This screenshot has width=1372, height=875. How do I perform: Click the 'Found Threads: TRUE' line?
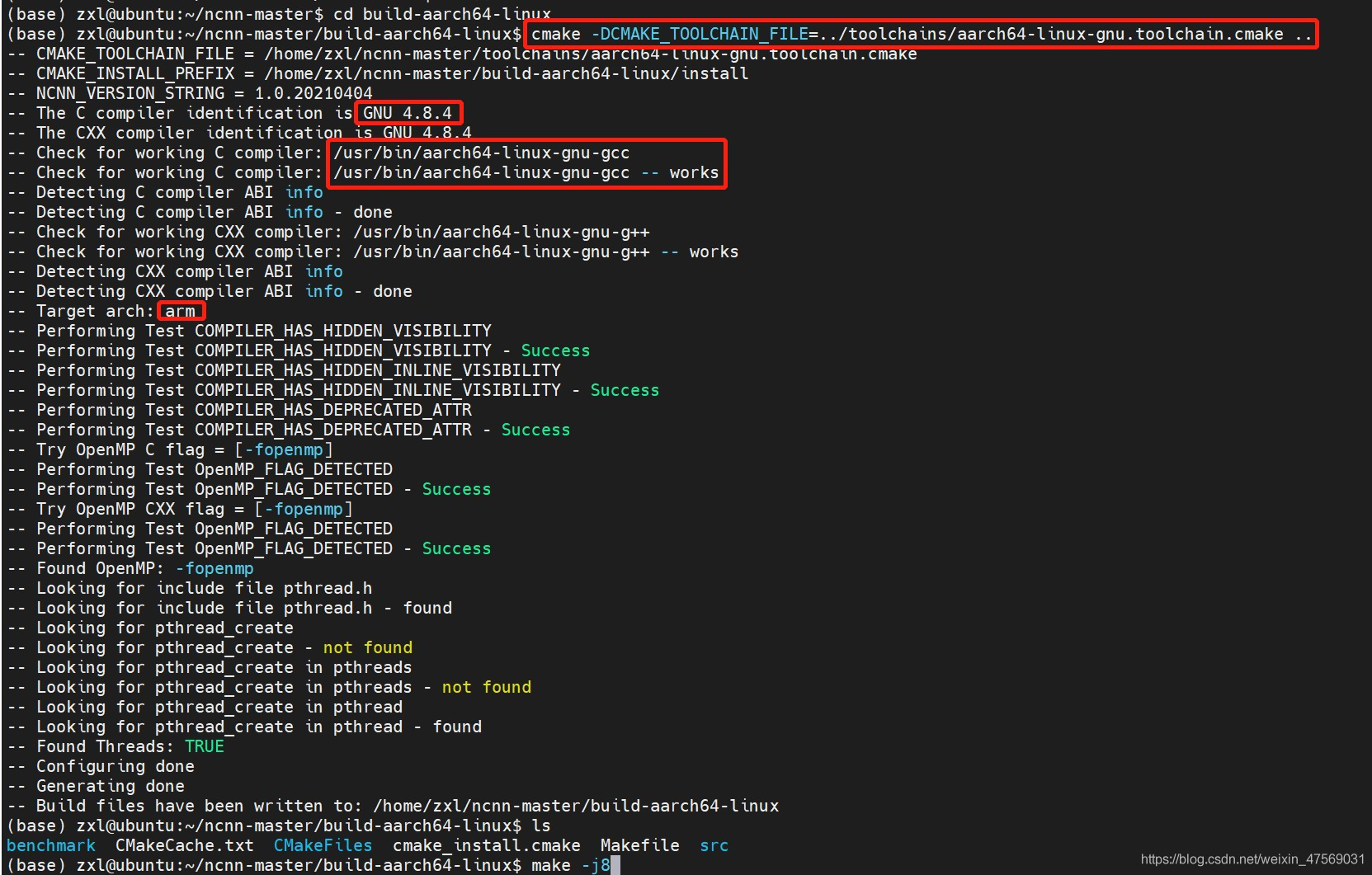pos(116,746)
